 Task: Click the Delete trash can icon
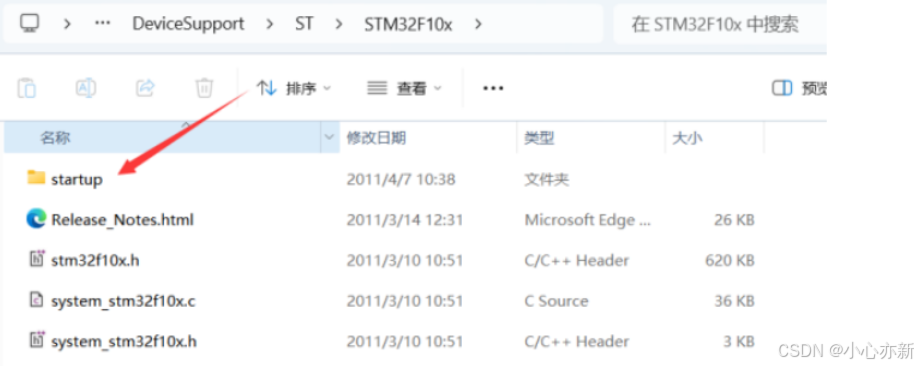point(204,88)
